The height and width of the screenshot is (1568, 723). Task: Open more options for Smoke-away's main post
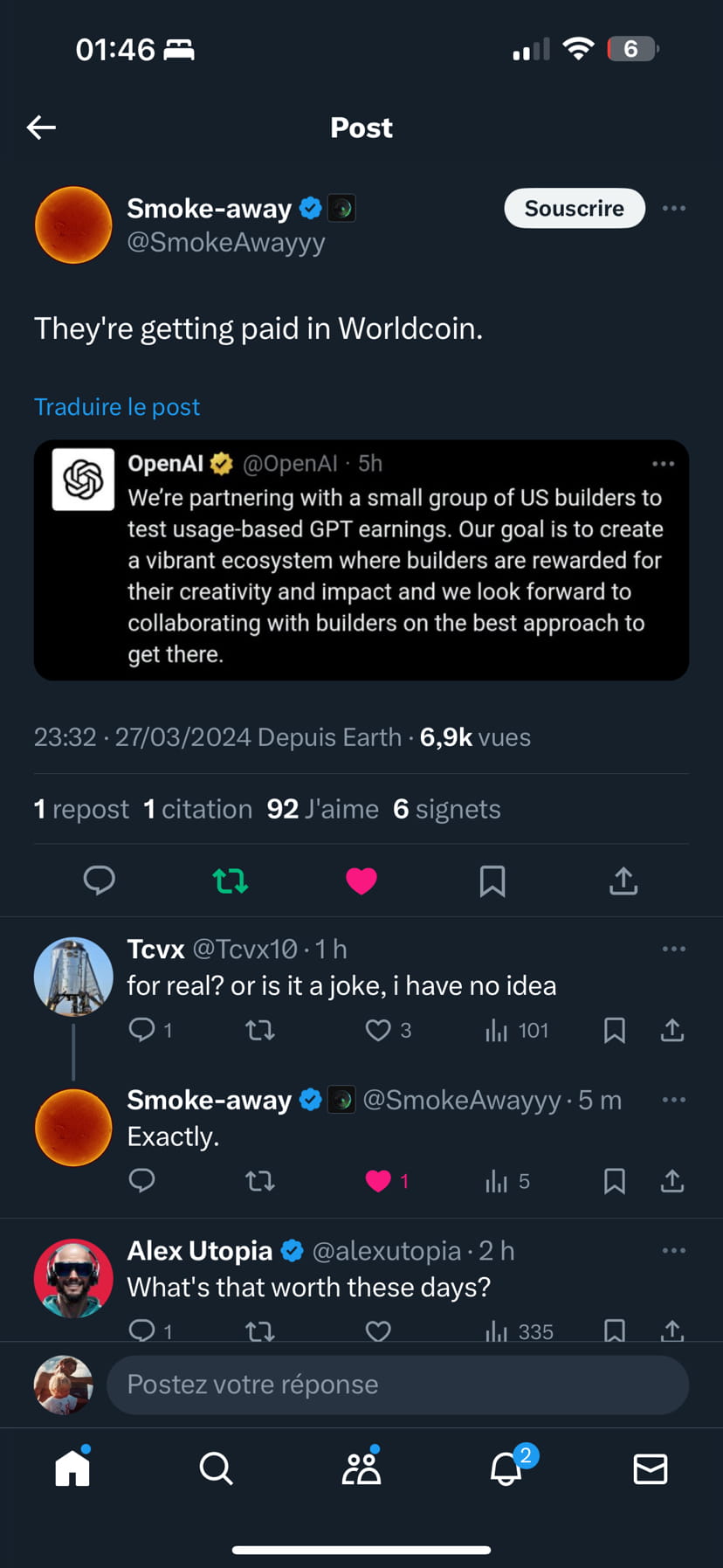coord(673,209)
